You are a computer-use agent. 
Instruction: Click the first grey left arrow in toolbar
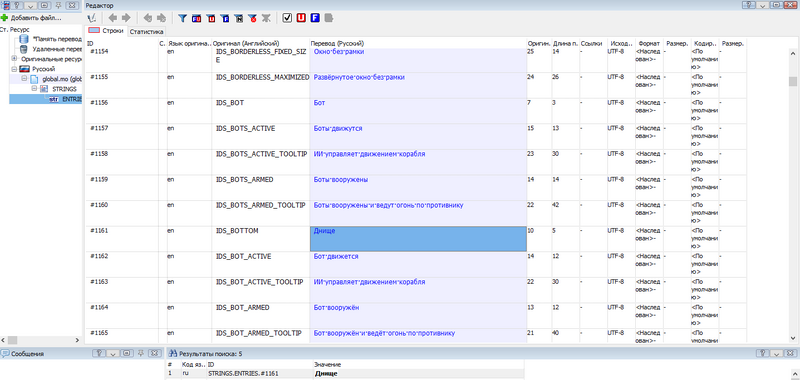[x=113, y=18]
